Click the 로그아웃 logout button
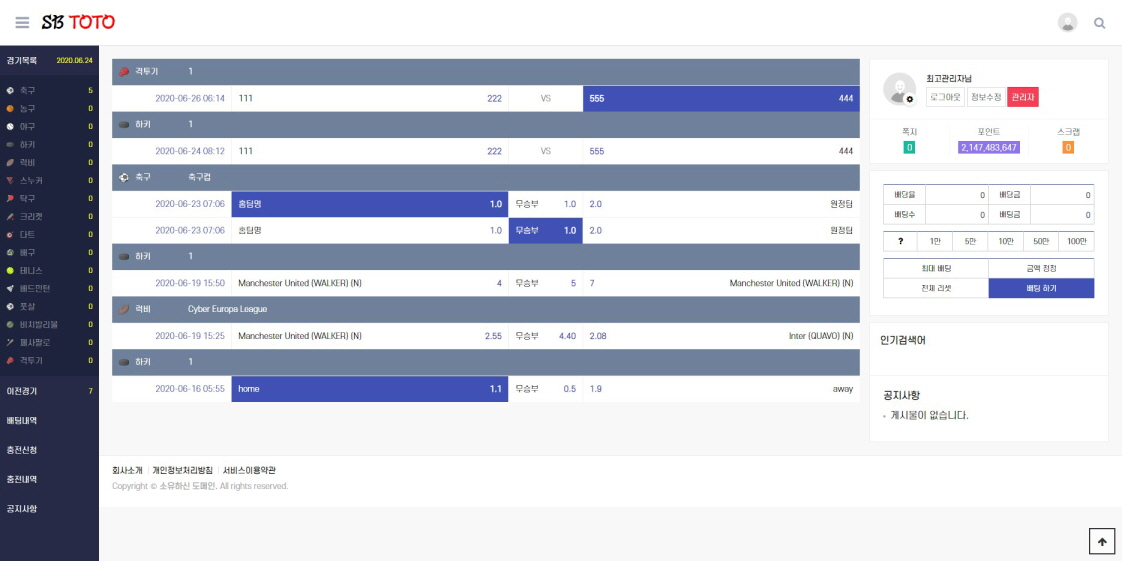1122x561 pixels. click(x=945, y=97)
